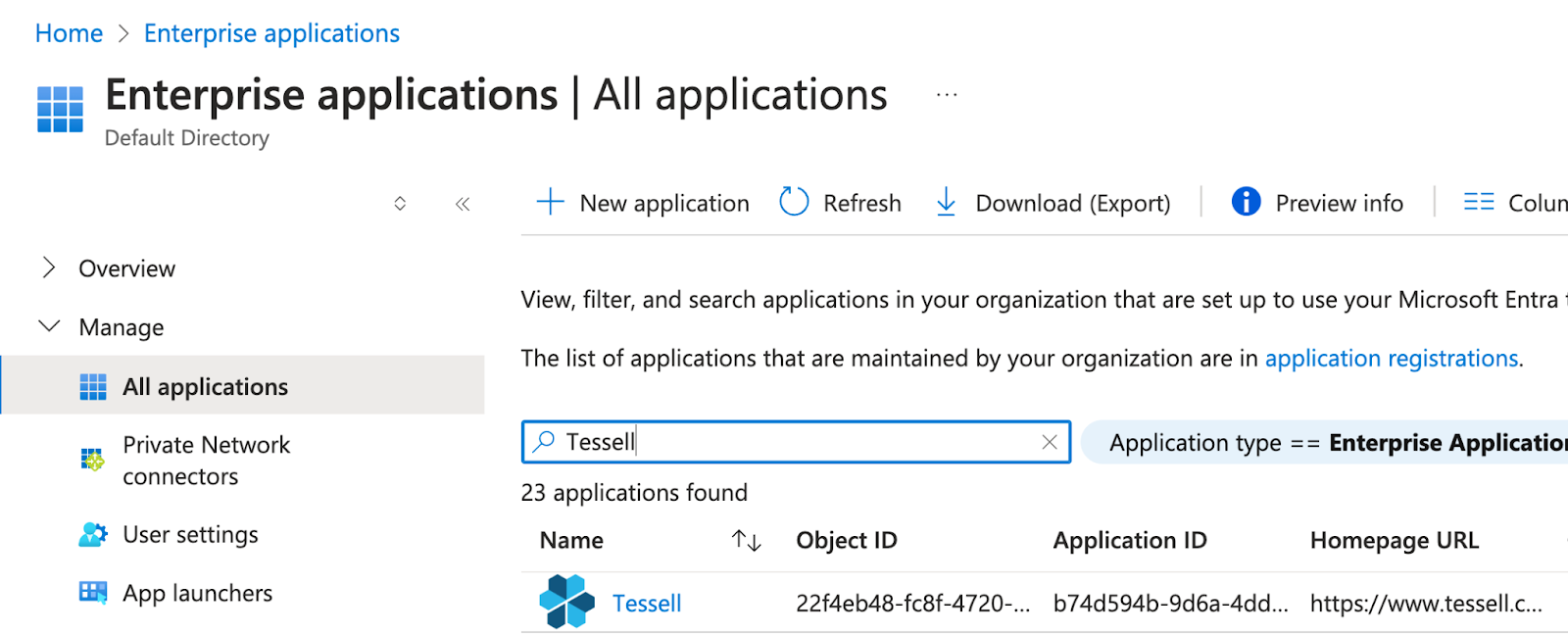Sort the list by Name column arrows

click(x=746, y=540)
